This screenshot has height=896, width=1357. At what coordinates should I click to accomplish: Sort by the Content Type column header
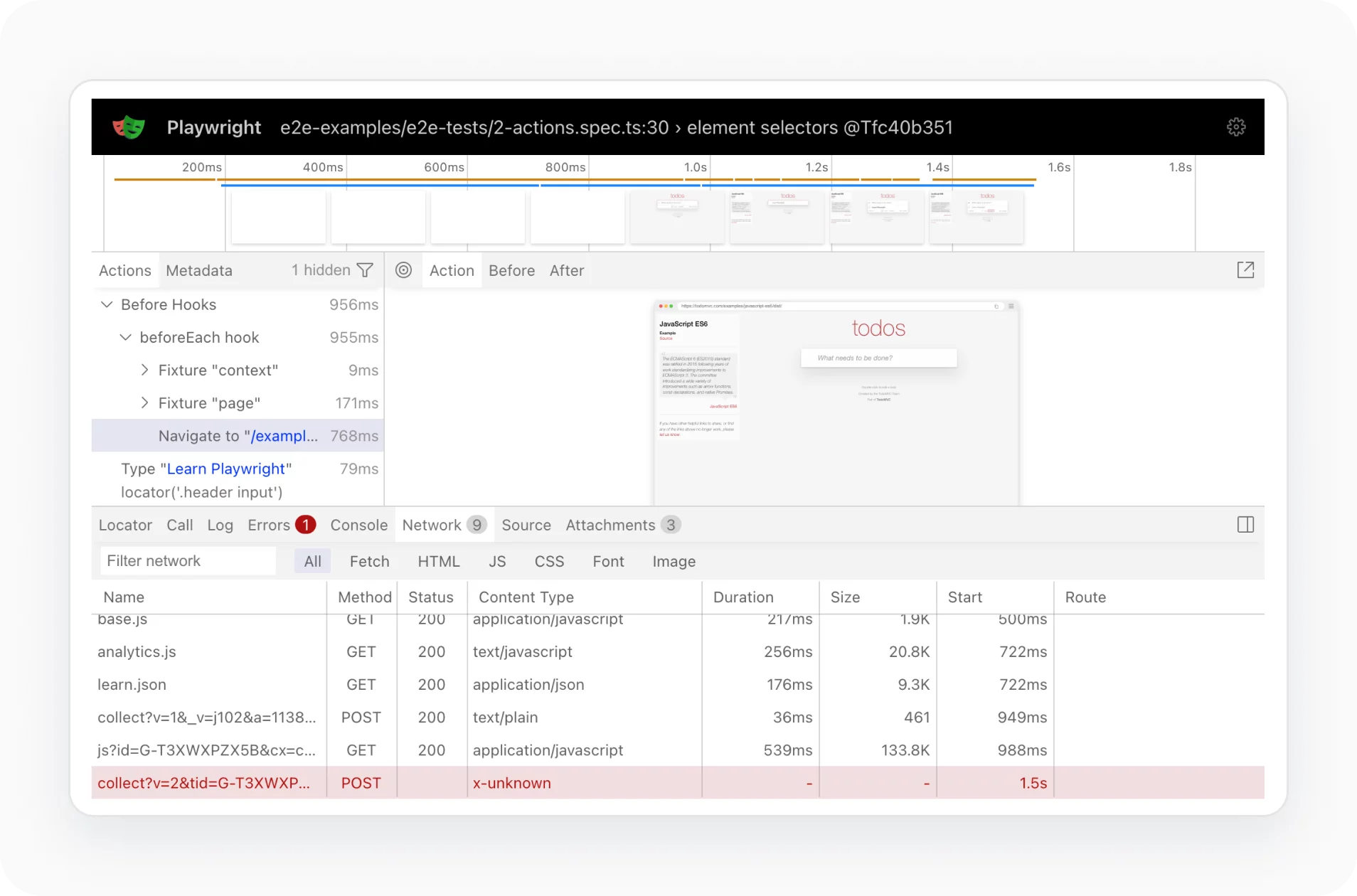click(x=585, y=597)
